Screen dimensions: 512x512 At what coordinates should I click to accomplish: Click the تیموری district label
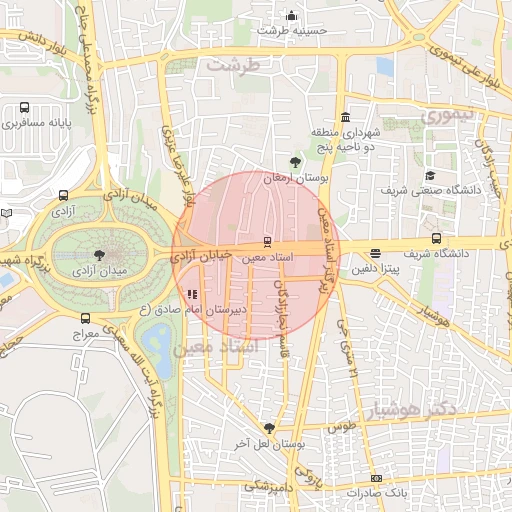click(x=447, y=116)
